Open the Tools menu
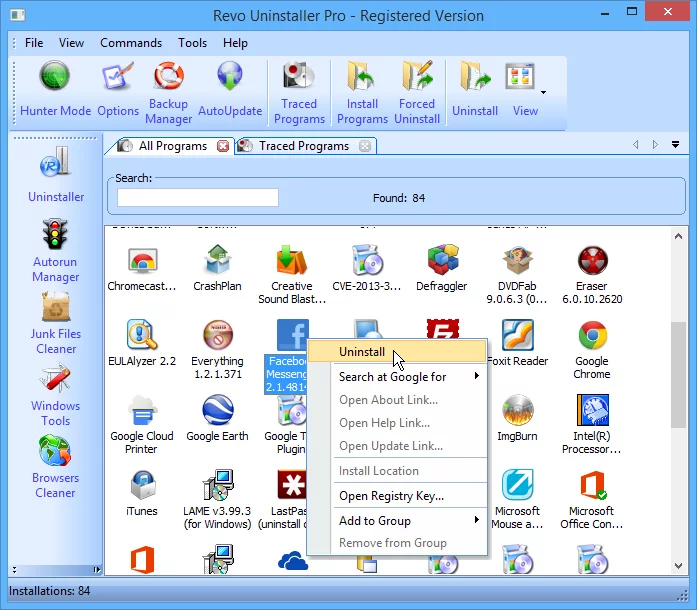 click(192, 43)
